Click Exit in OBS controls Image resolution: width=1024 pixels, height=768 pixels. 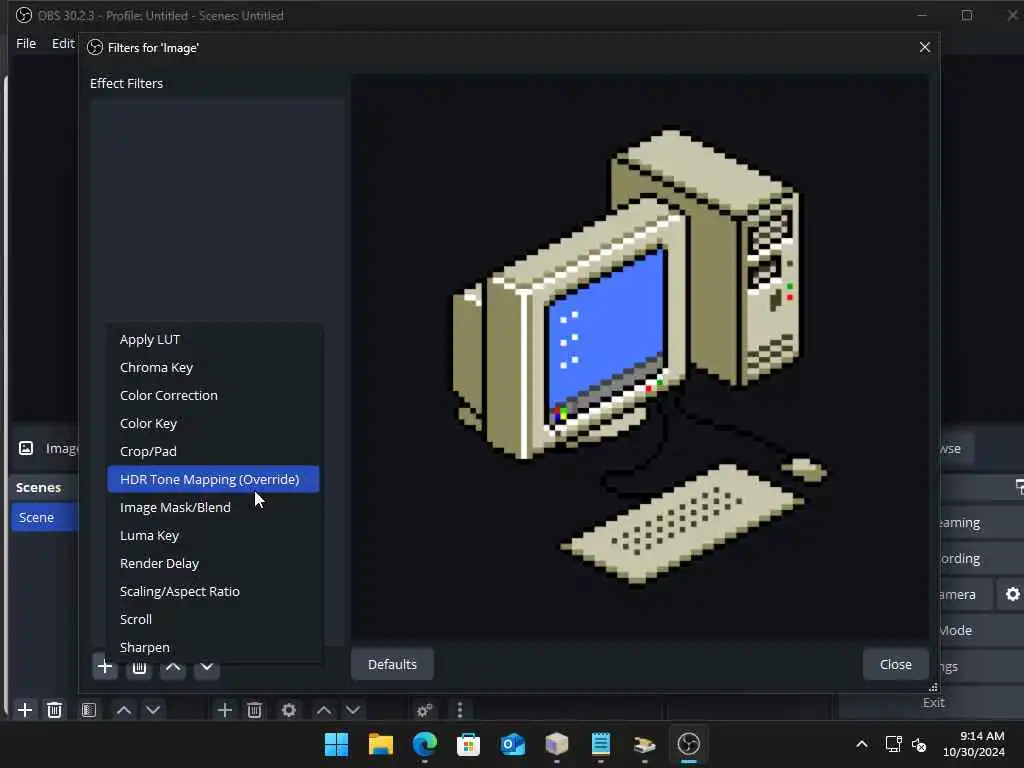coord(933,703)
